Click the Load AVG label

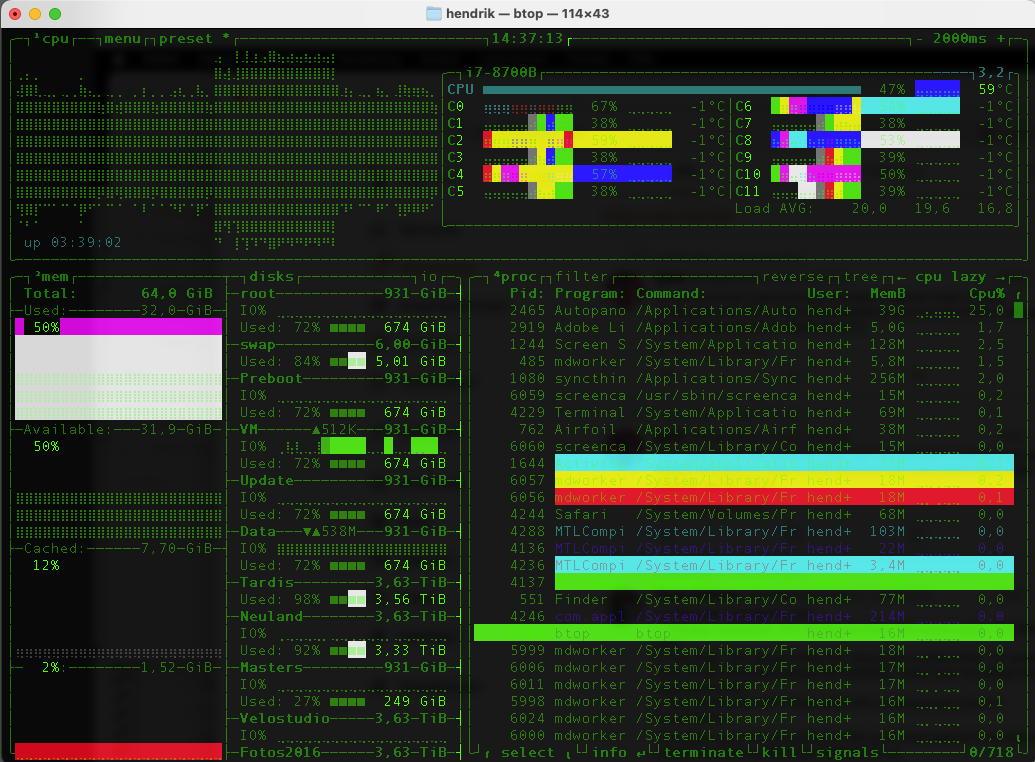click(x=774, y=209)
